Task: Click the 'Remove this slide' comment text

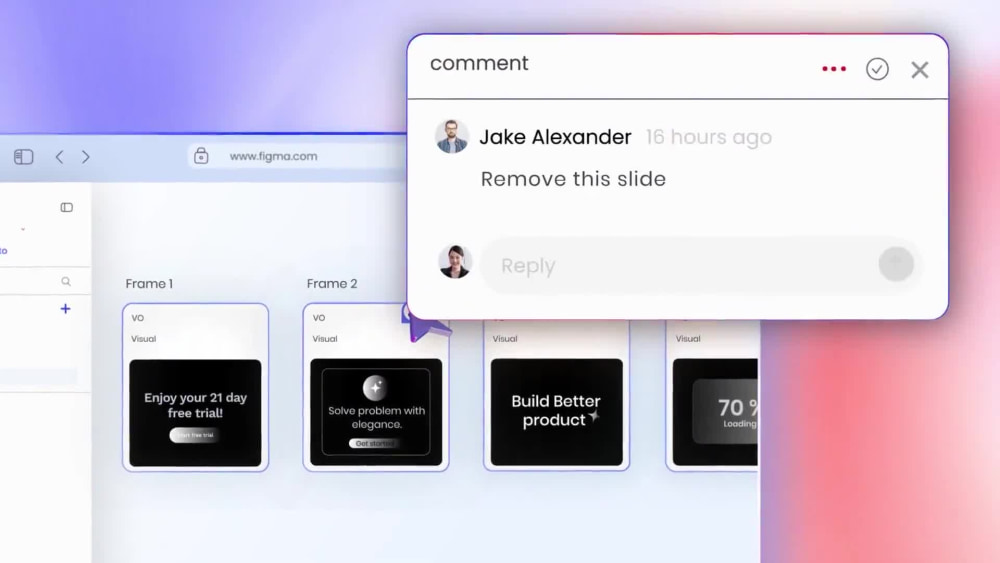Action: 573,179
